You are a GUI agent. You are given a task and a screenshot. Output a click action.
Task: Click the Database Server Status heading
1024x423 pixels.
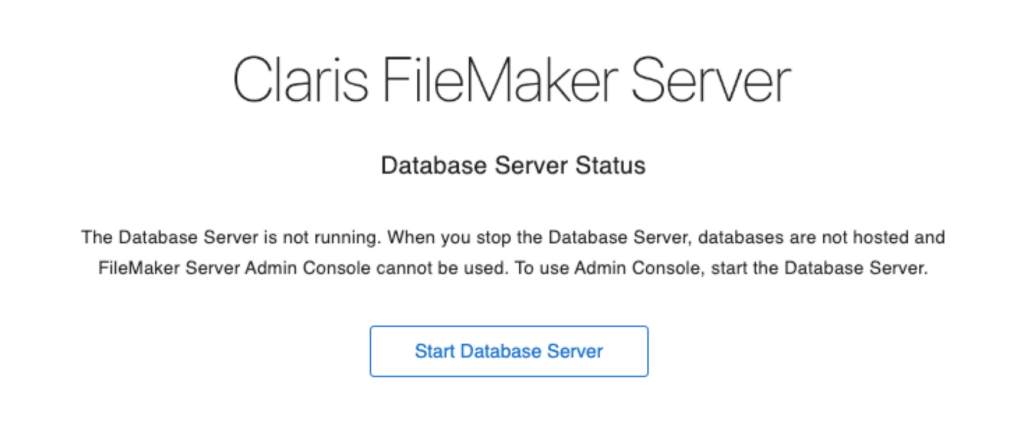[x=512, y=166]
